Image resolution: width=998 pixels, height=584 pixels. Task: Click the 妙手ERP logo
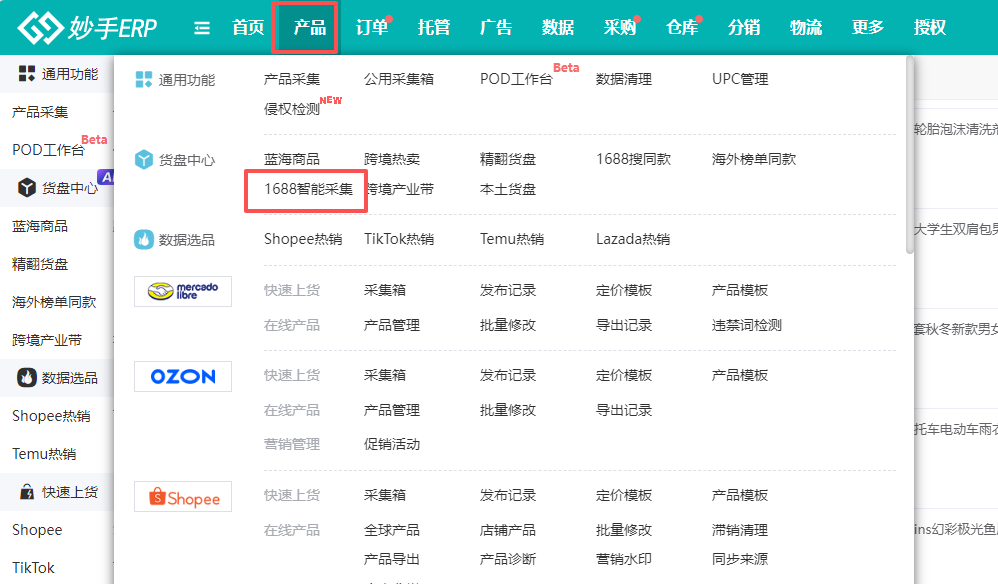coord(87,28)
